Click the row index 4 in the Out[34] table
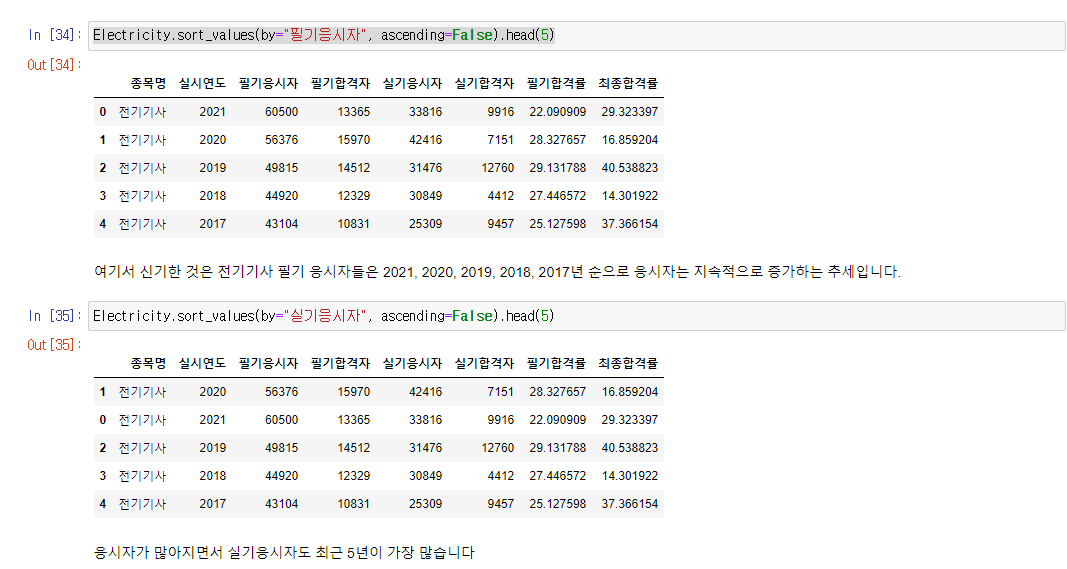This screenshot has width=1067, height=569. tap(103, 223)
